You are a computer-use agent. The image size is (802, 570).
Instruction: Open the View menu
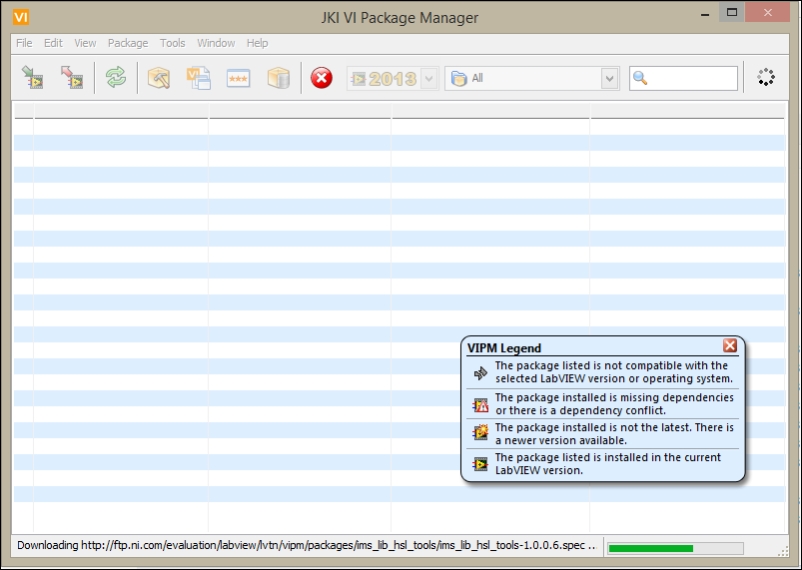pos(85,43)
